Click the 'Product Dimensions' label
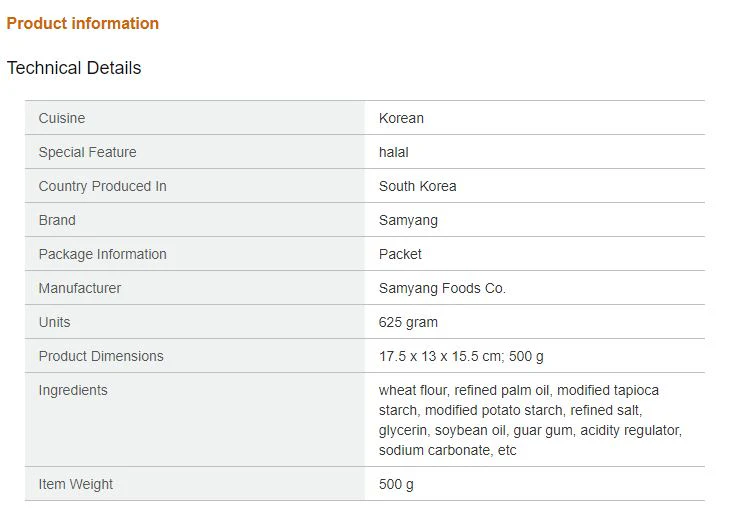The image size is (738, 519). tap(101, 356)
